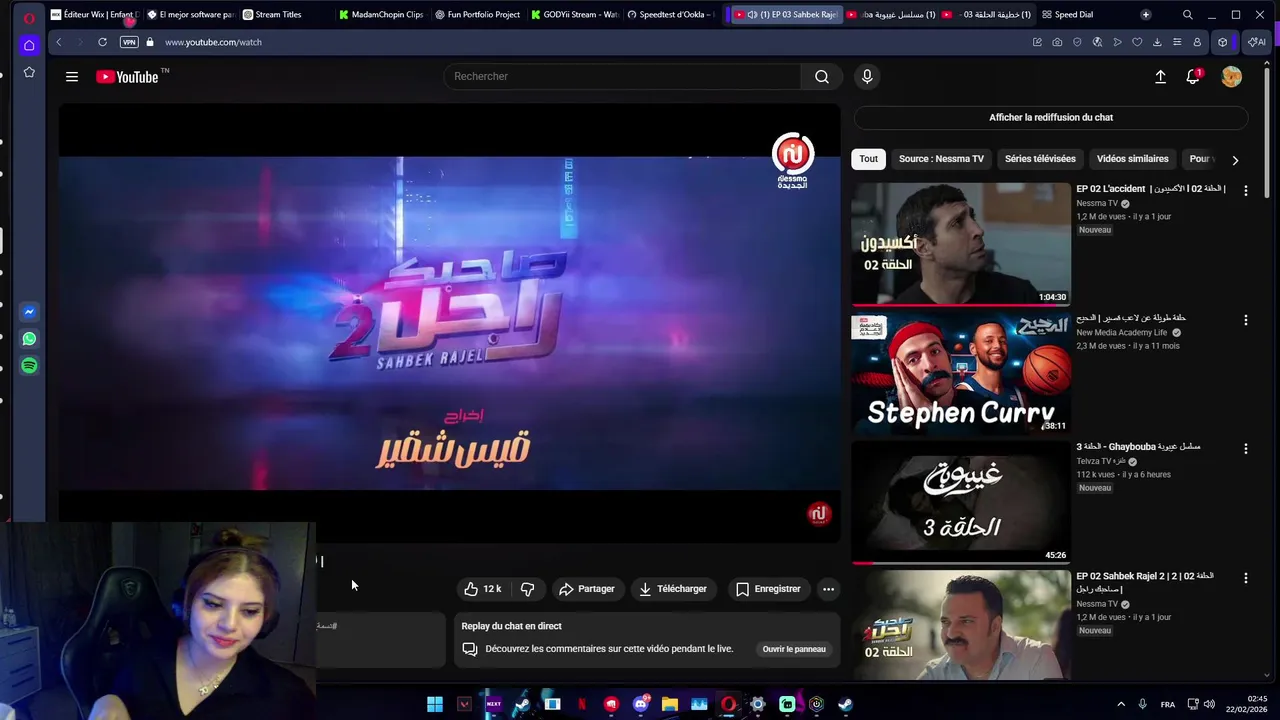The image size is (1280, 720).
Task: Open Windows Start menu
Action: point(435,704)
